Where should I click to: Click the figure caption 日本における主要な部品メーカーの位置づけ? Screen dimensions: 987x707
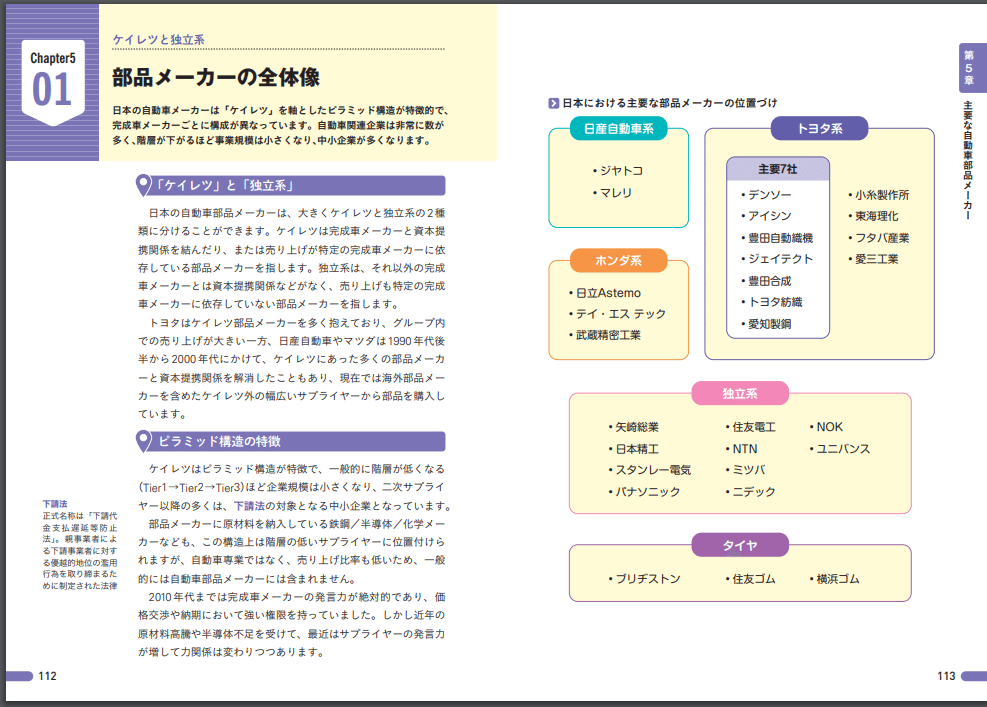(x=670, y=103)
